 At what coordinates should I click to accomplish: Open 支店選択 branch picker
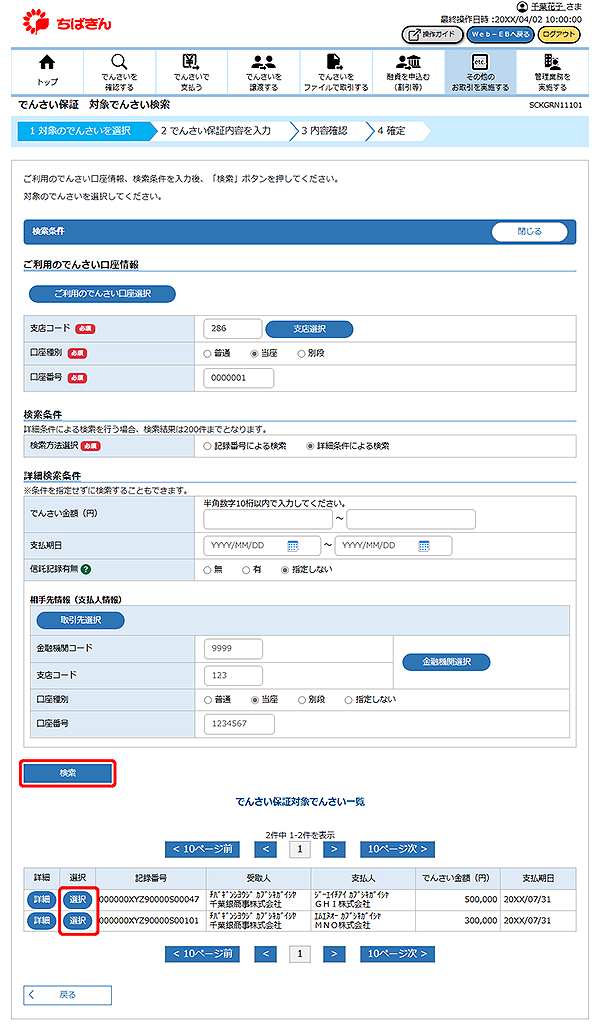point(309,329)
